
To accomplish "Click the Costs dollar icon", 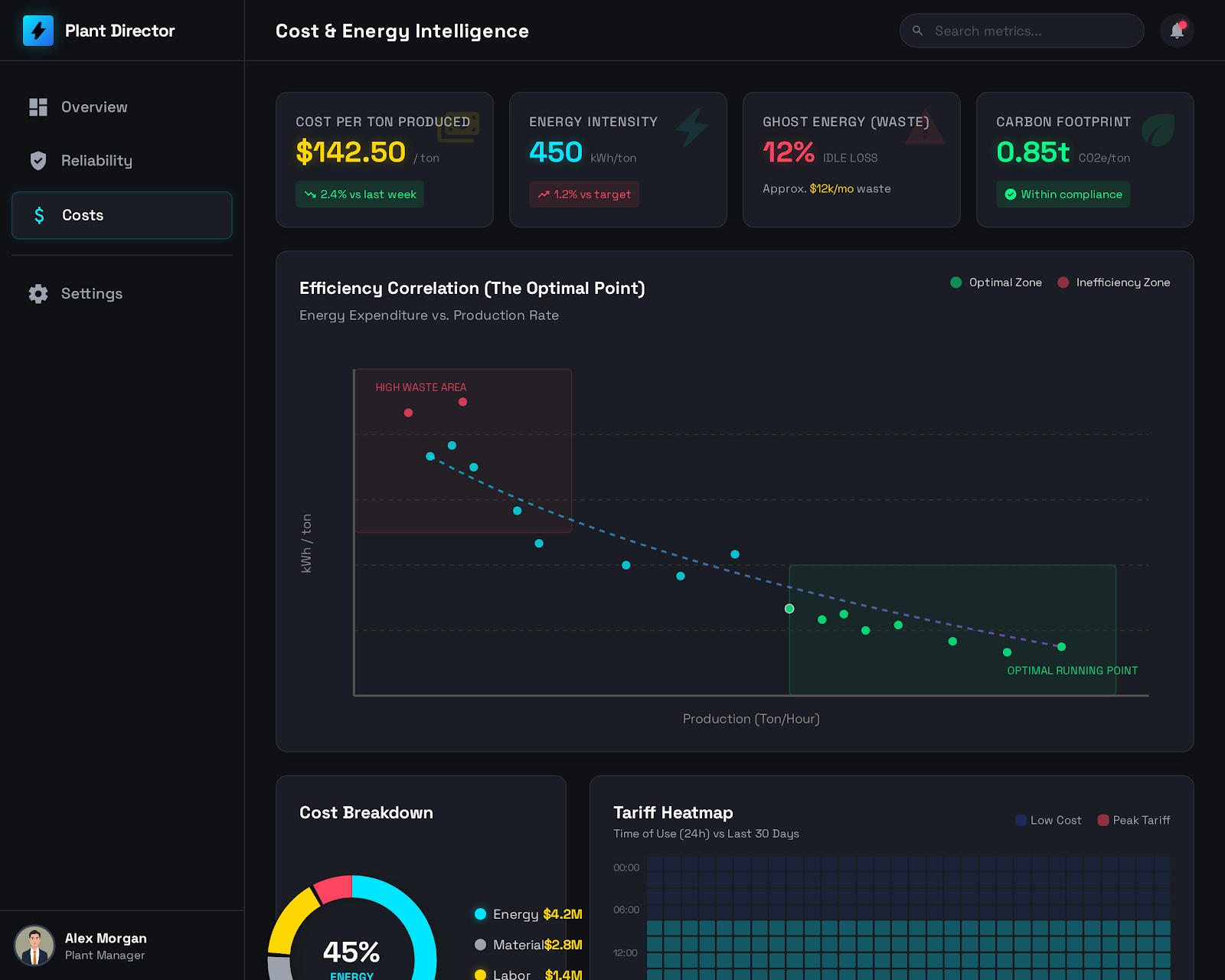I will [x=40, y=215].
